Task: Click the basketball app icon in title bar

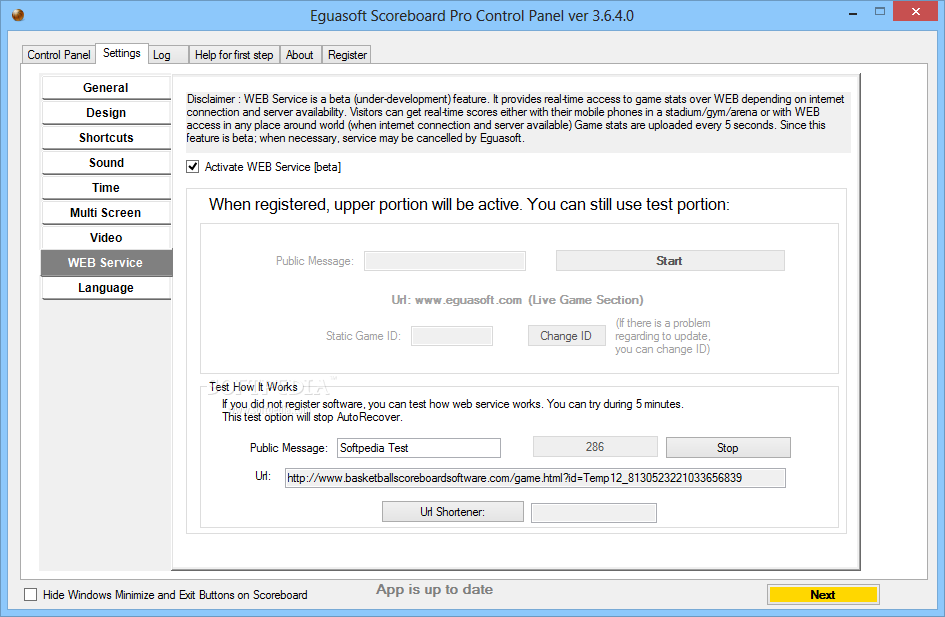Action: [x=18, y=15]
